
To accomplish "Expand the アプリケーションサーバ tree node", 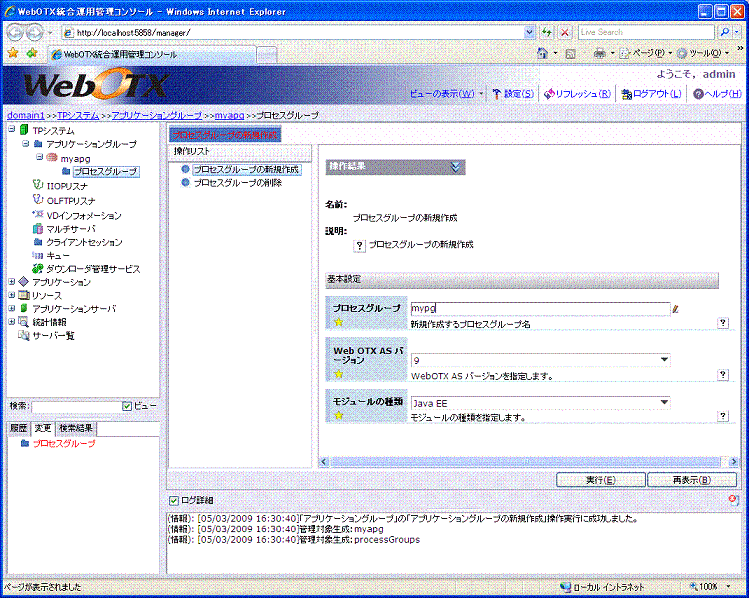I will (11, 309).
